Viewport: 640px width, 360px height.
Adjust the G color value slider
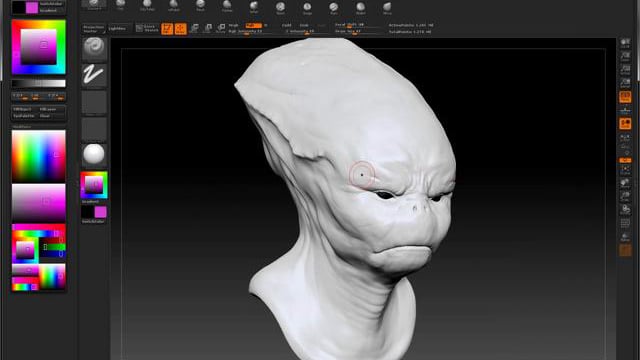[x=38, y=96]
